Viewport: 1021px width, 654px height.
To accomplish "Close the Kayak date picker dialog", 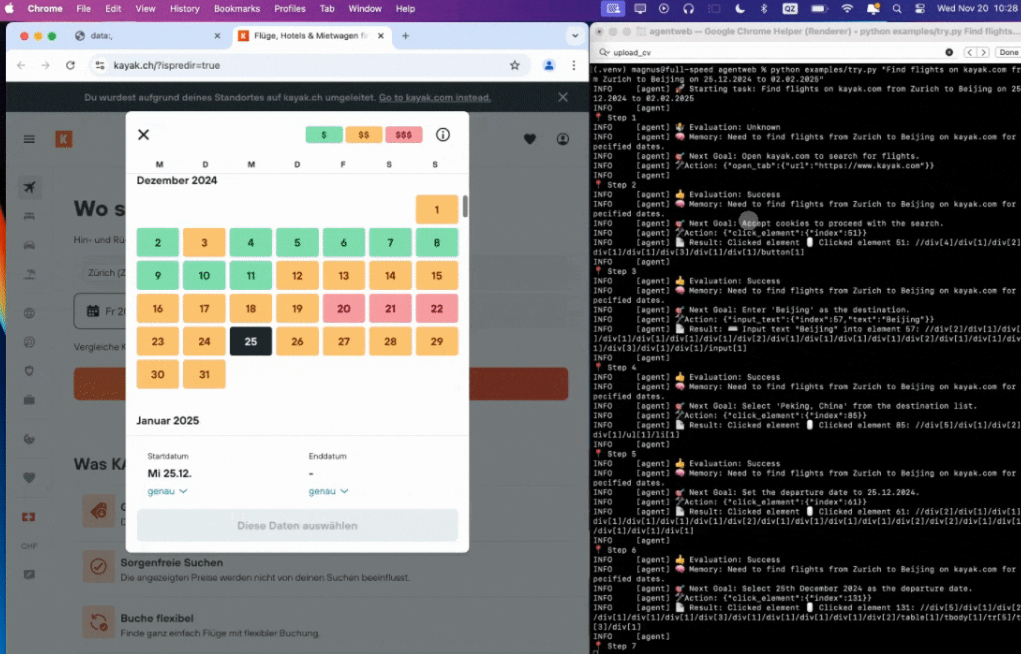I will point(143,134).
